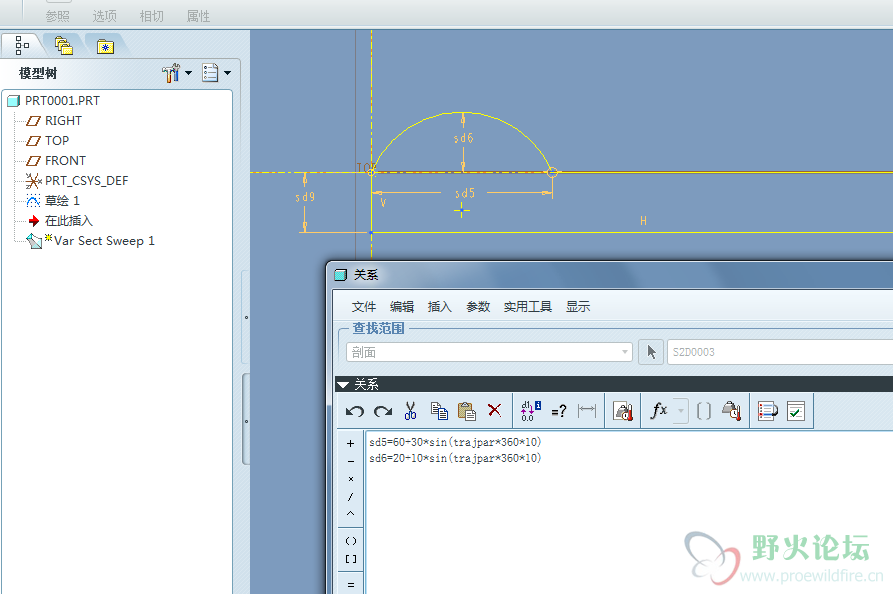Image resolution: width=893 pixels, height=594 pixels.
Task: Open the 显示 menu in relations dialog
Action: coord(577,306)
